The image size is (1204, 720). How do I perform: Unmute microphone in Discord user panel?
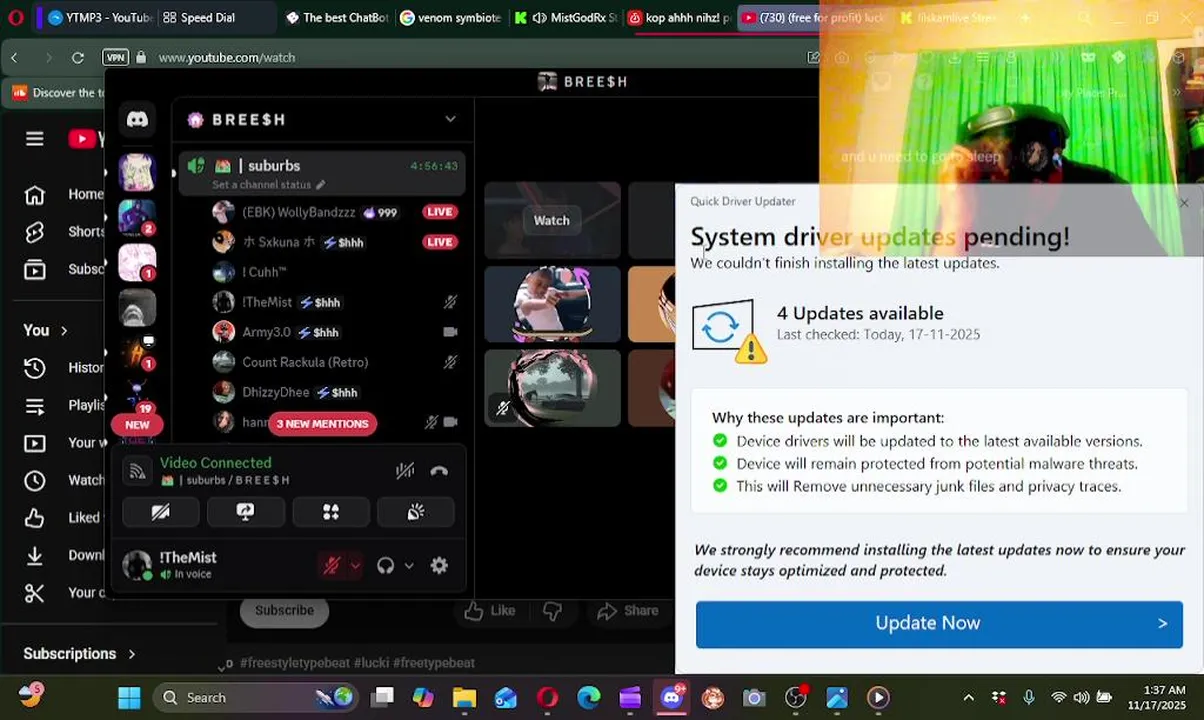pos(331,566)
